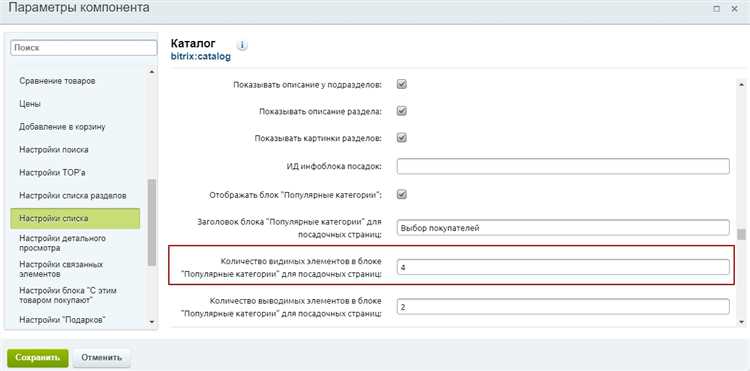Click the ИД инфоблока посадок input
This screenshot has height=371, width=750.
[x=563, y=166]
